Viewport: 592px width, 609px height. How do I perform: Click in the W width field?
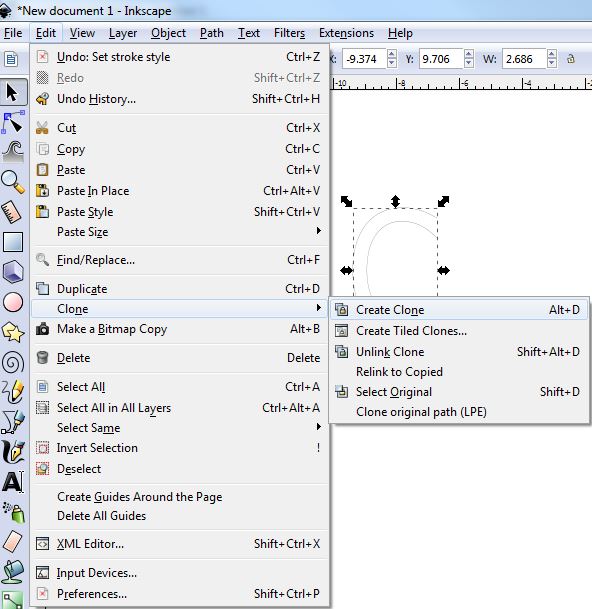(524, 59)
